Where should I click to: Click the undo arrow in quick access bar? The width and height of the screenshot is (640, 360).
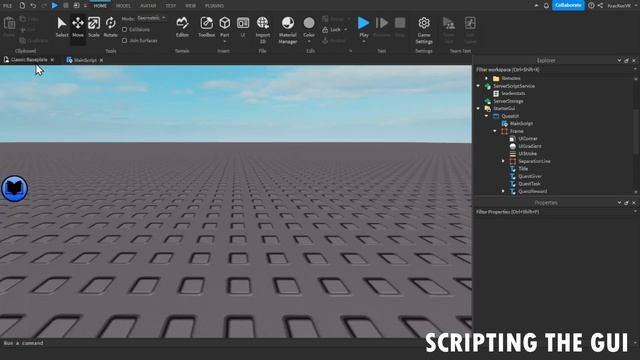coord(33,6)
